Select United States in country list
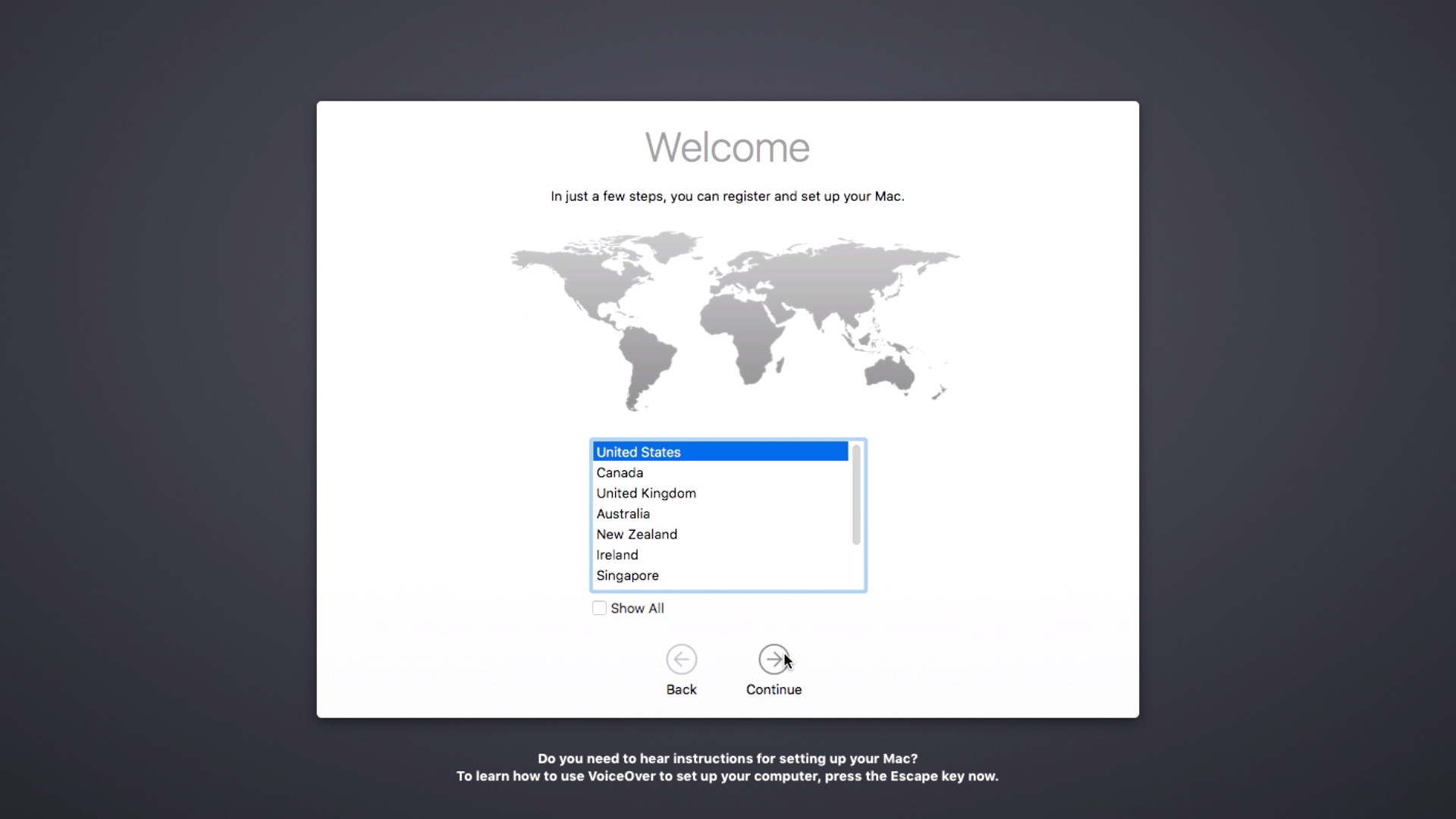 [639, 452]
